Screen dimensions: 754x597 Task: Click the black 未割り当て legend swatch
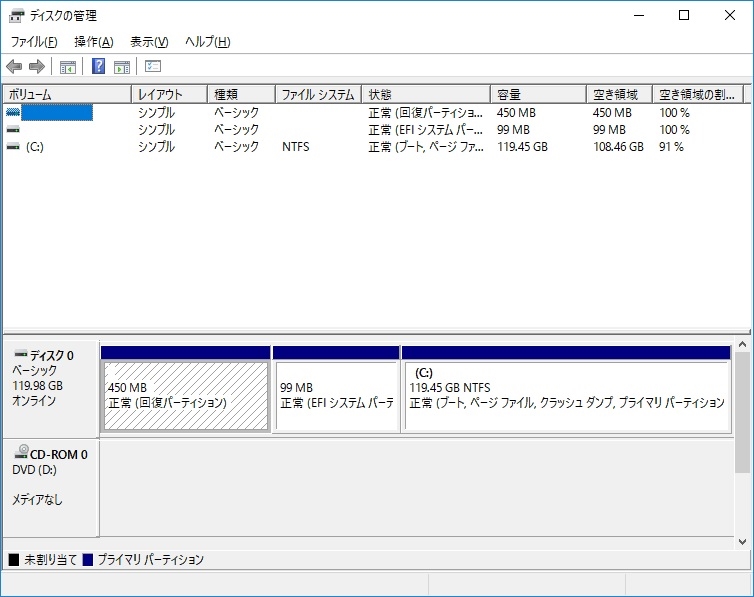14,560
